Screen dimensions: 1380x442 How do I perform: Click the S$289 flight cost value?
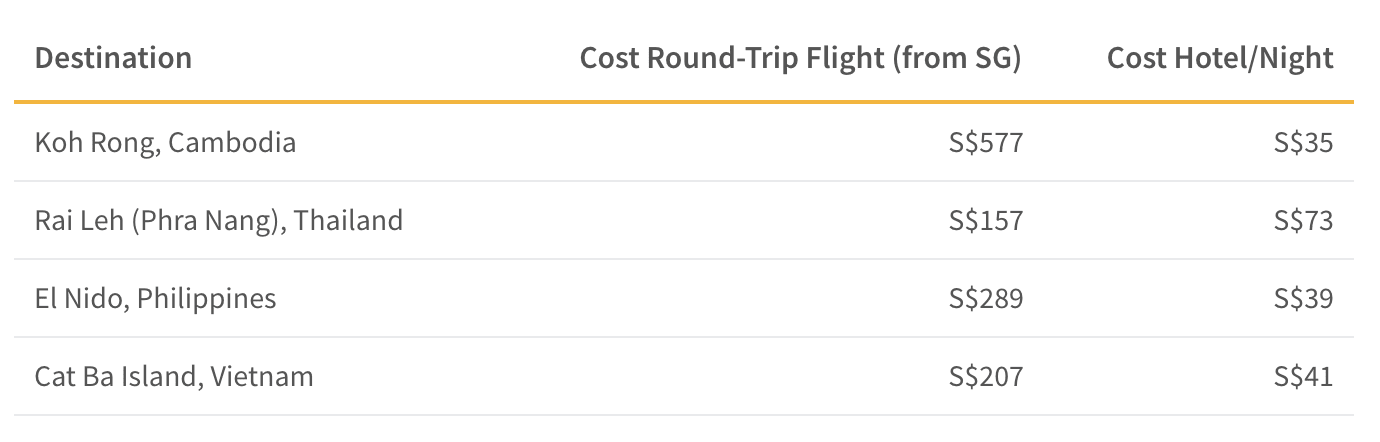point(986,298)
